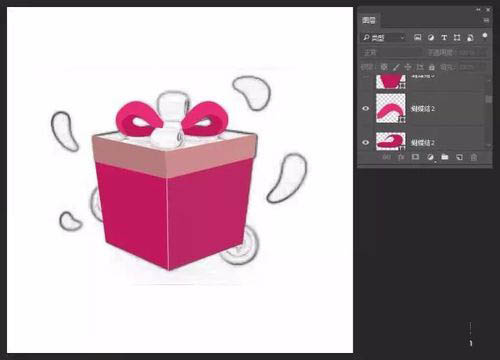Select the partially visible box-shape layer thumbnail
This screenshot has width=500, height=360.
pos(391,82)
